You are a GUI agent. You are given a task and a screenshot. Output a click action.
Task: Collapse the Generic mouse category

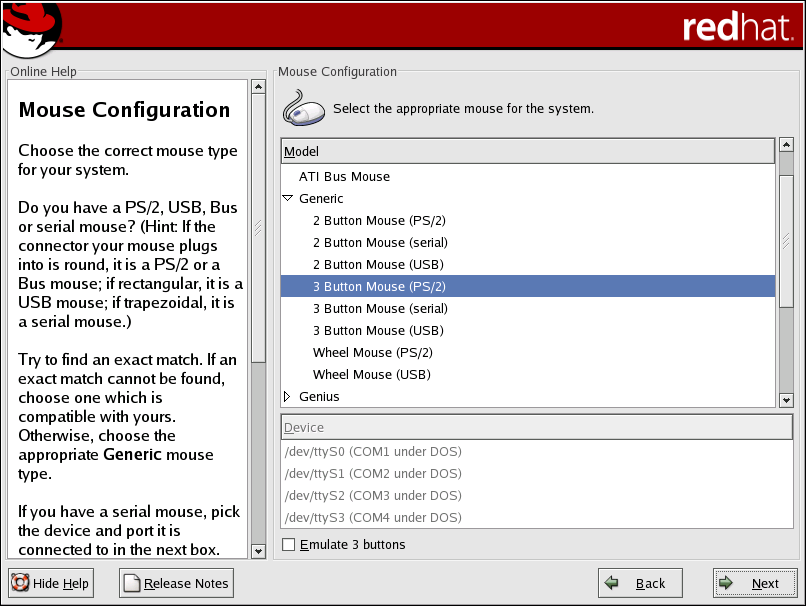(288, 199)
